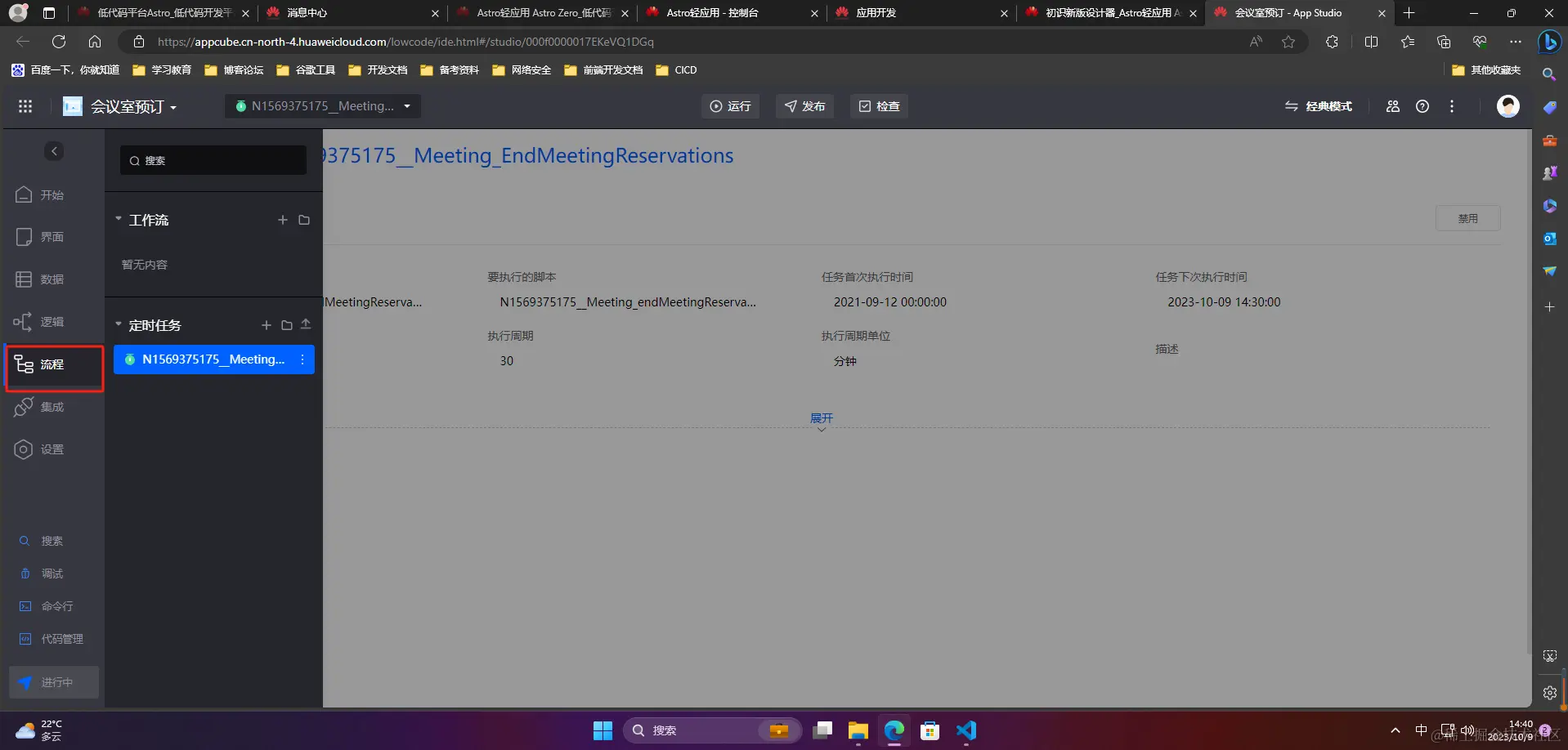
Task: Click the 执行周期单位 value 分钟
Action: click(845, 361)
